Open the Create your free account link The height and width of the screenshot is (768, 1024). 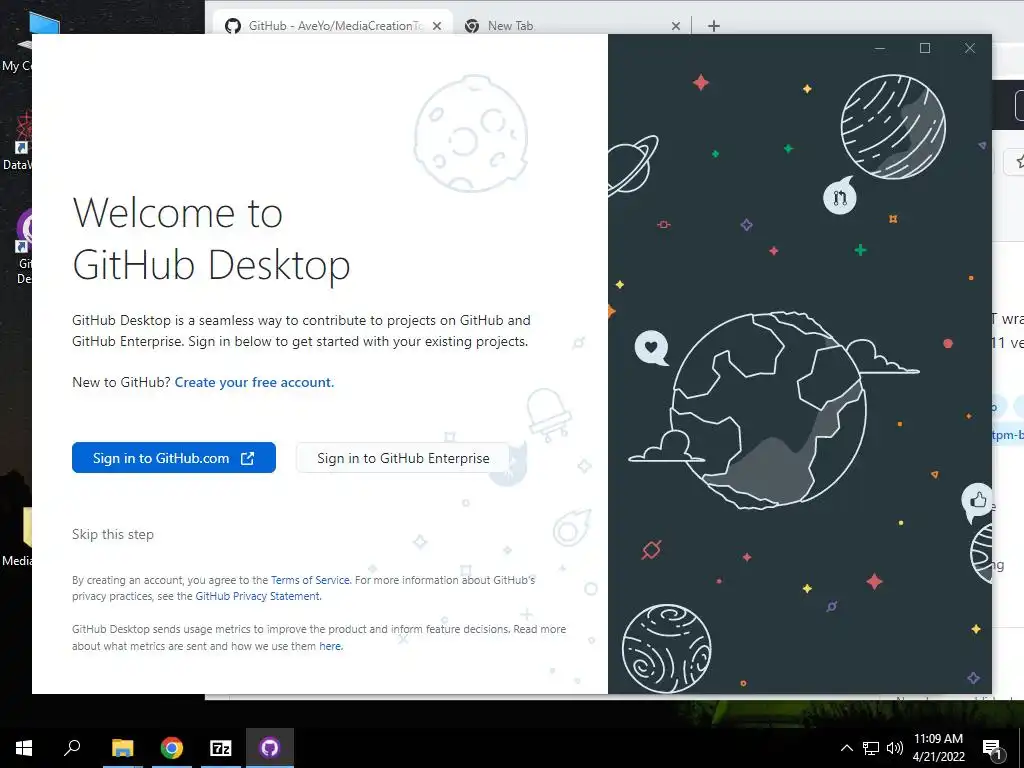click(x=254, y=382)
